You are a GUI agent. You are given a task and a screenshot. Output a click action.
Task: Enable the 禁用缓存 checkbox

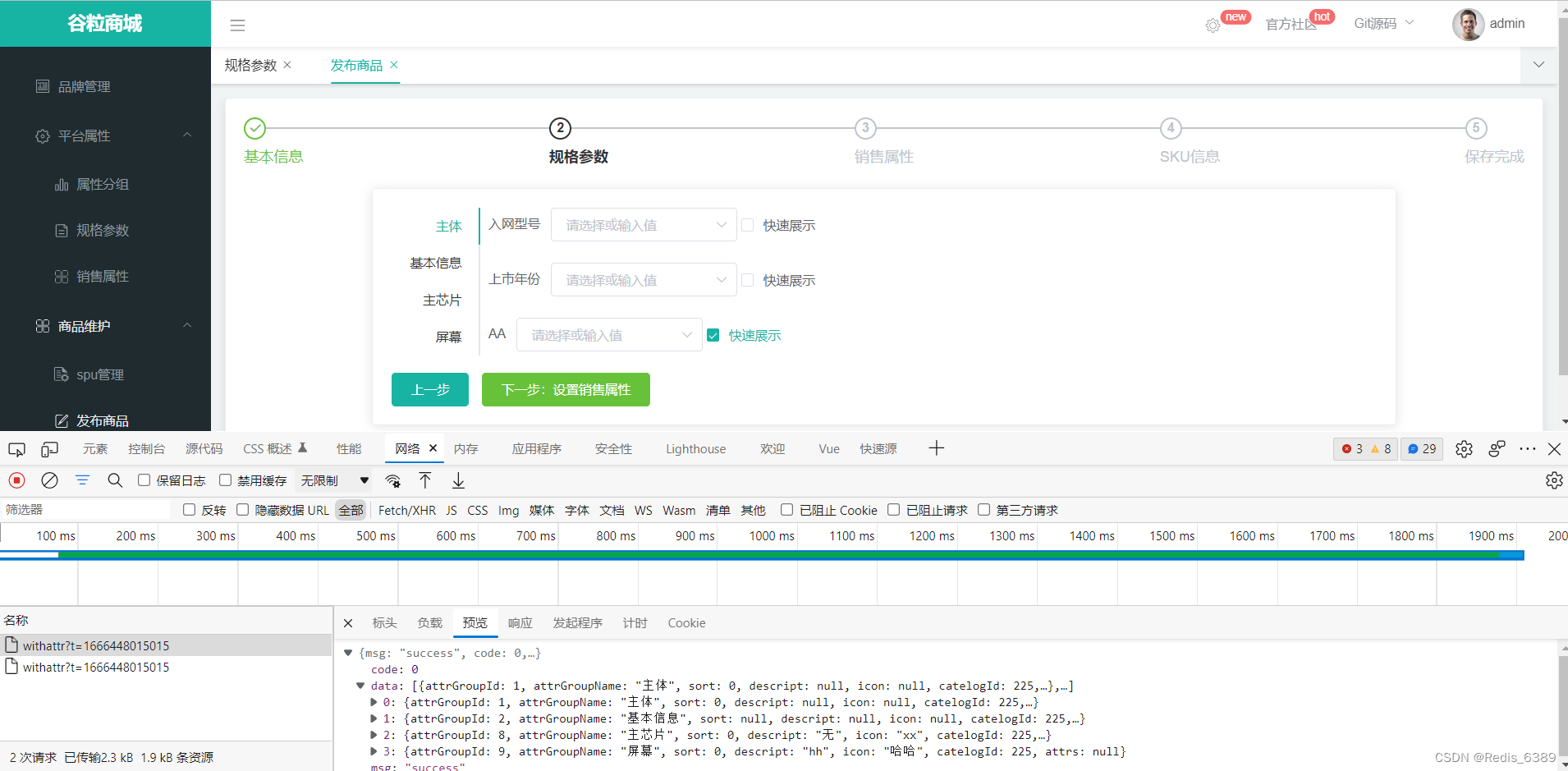[226, 480]
